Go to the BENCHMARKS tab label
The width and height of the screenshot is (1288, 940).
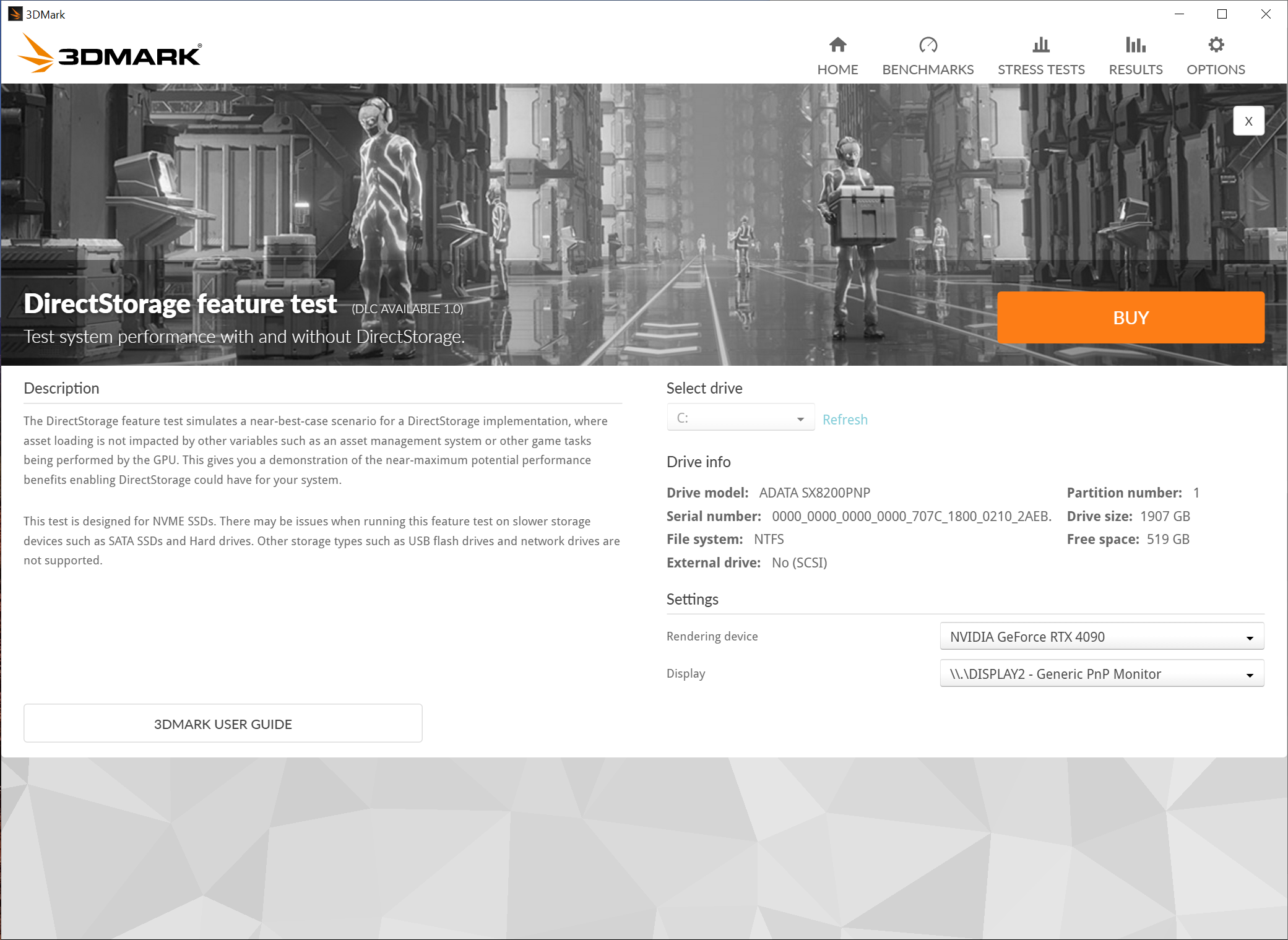(928, 69)
